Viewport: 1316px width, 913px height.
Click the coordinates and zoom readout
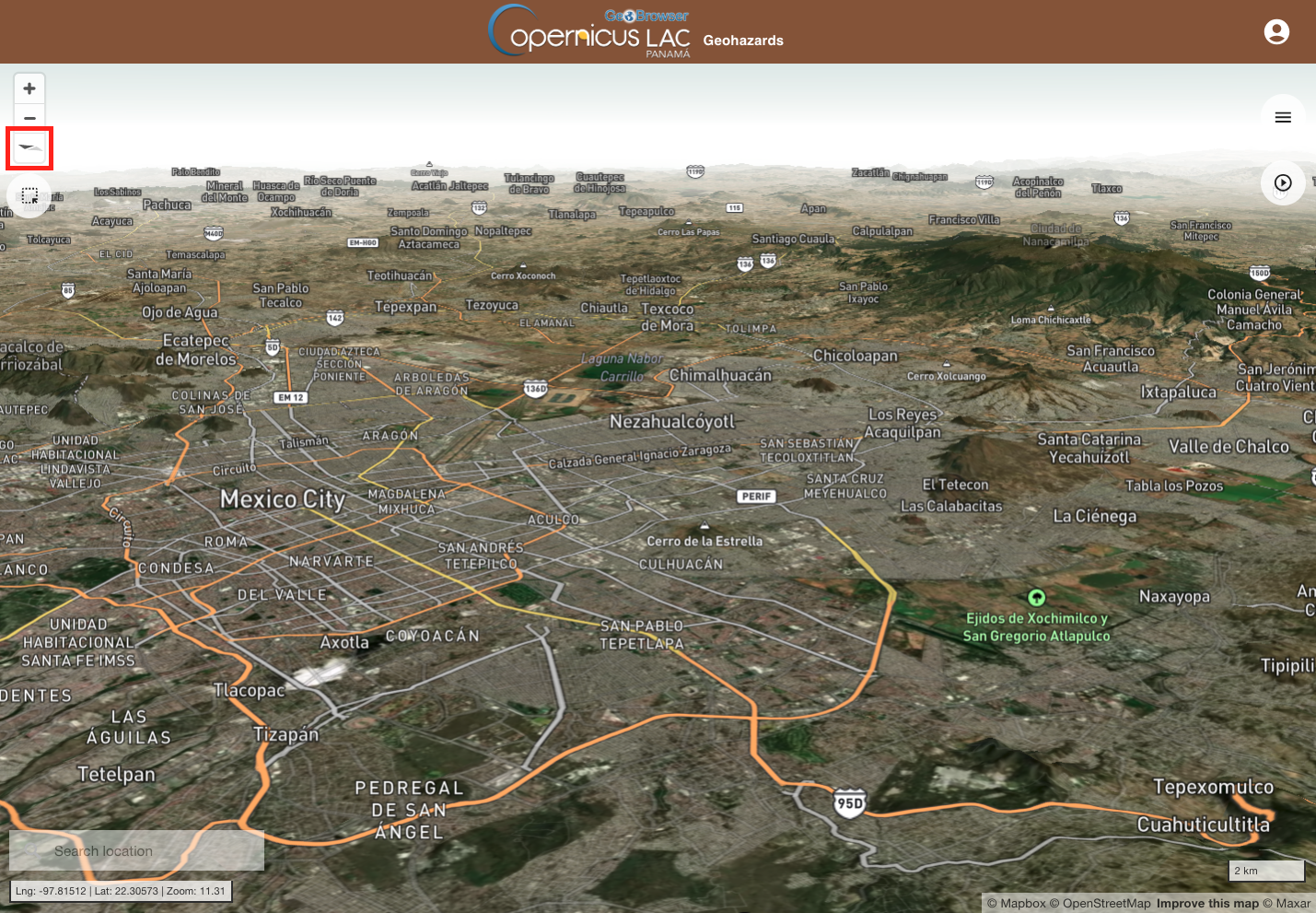pos(121,891)
